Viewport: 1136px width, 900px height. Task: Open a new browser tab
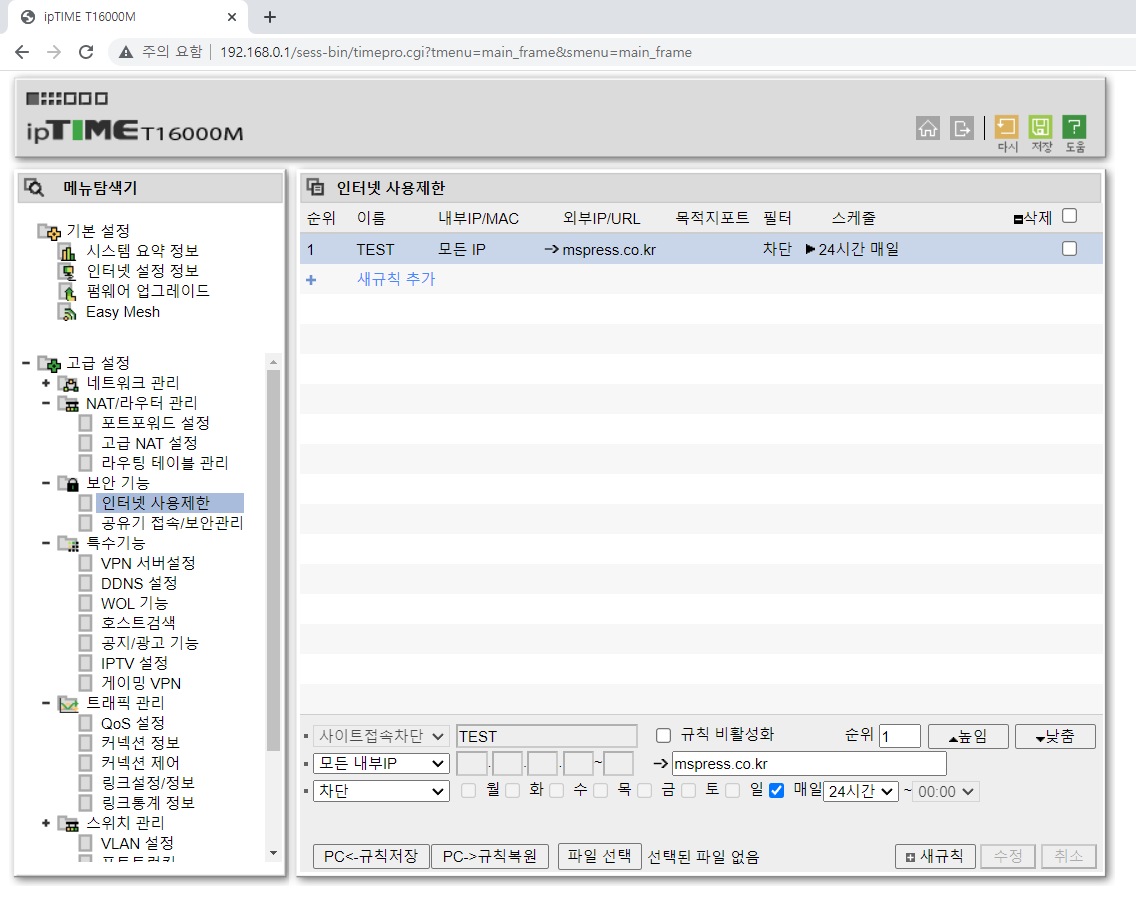(x=270, y=17)
